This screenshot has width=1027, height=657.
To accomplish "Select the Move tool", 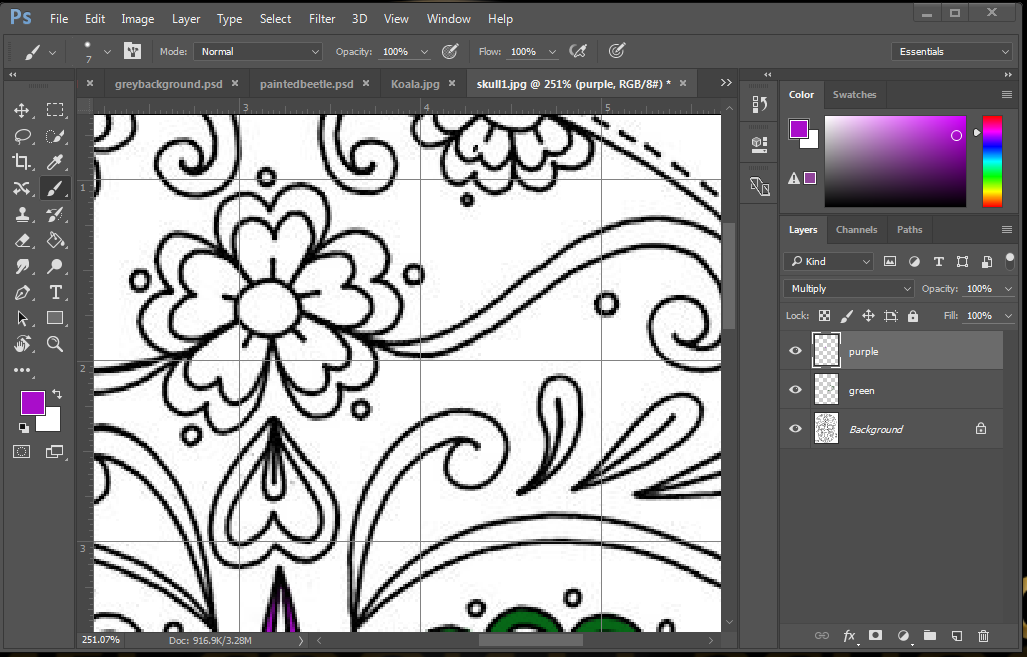I will 22,110.
